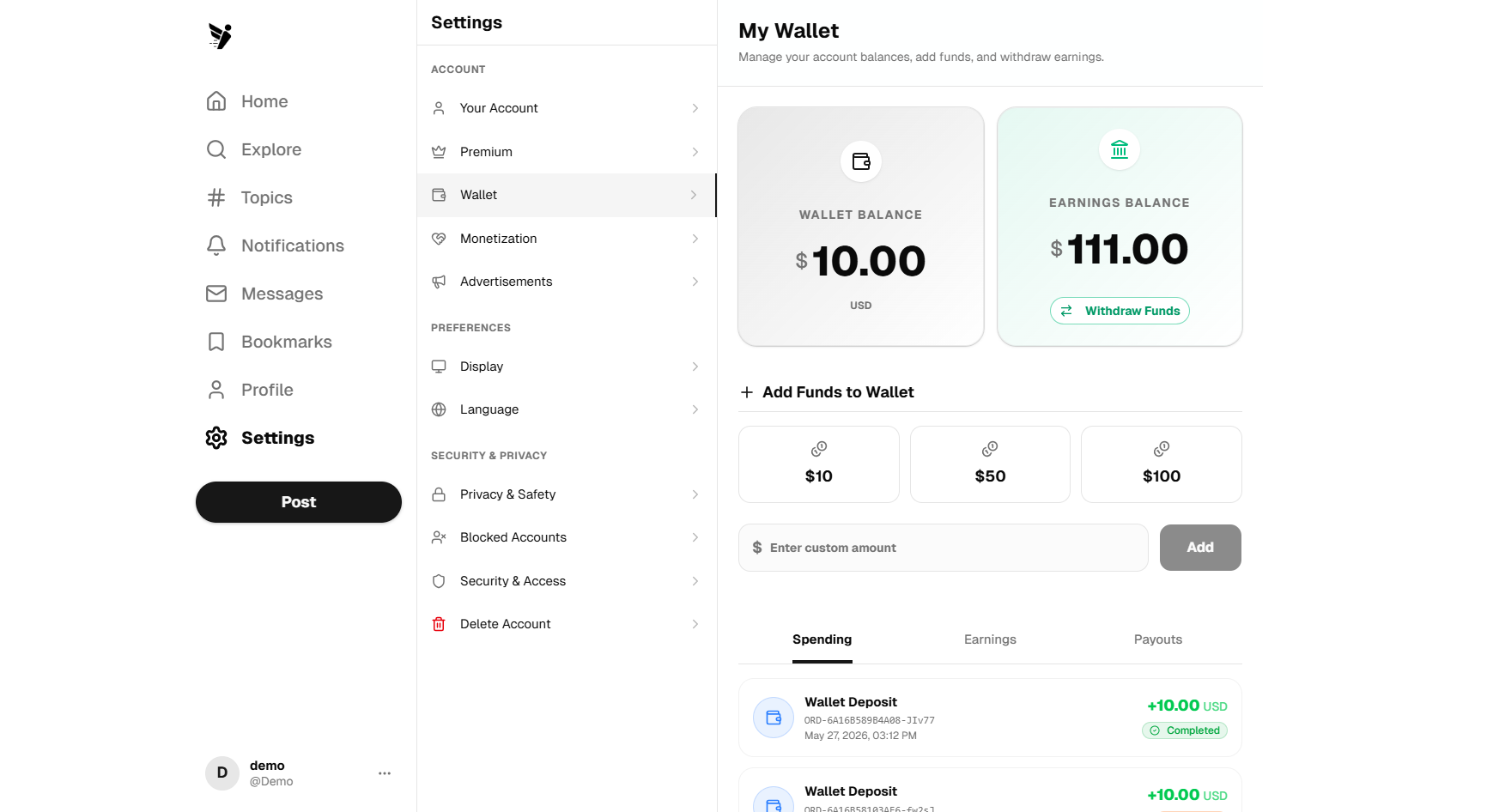1493x812 pixels.
Task: Click the Privacy & Safety lock icon
Action: pos(439,494)
